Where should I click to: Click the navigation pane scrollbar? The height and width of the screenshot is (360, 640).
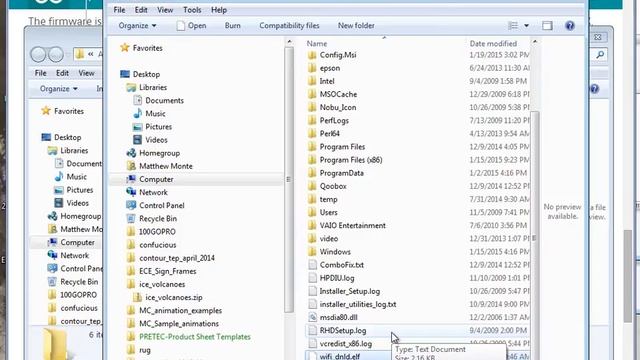(x=289, y=180)
